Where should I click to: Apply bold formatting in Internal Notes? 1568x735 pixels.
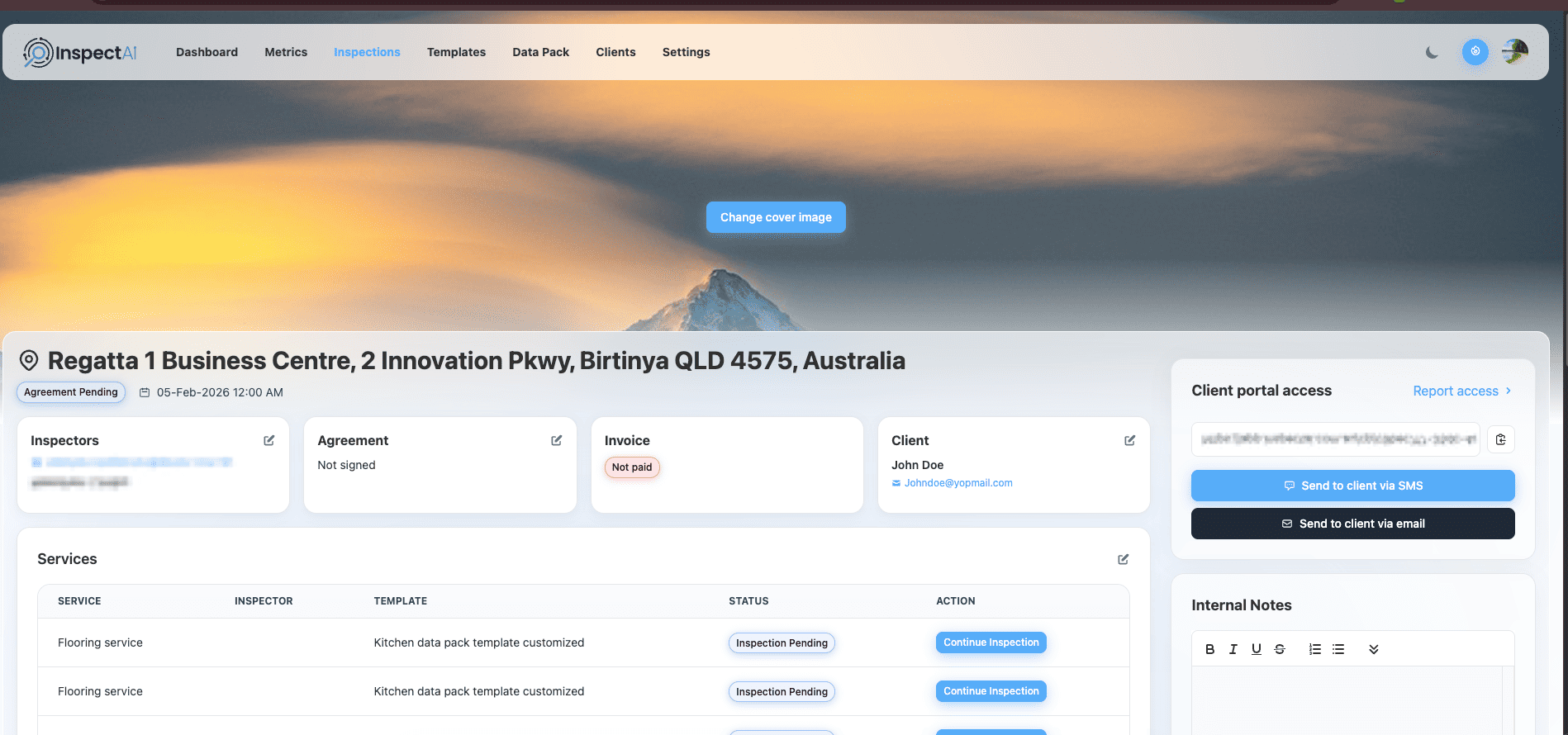(x=1209, y=649)
